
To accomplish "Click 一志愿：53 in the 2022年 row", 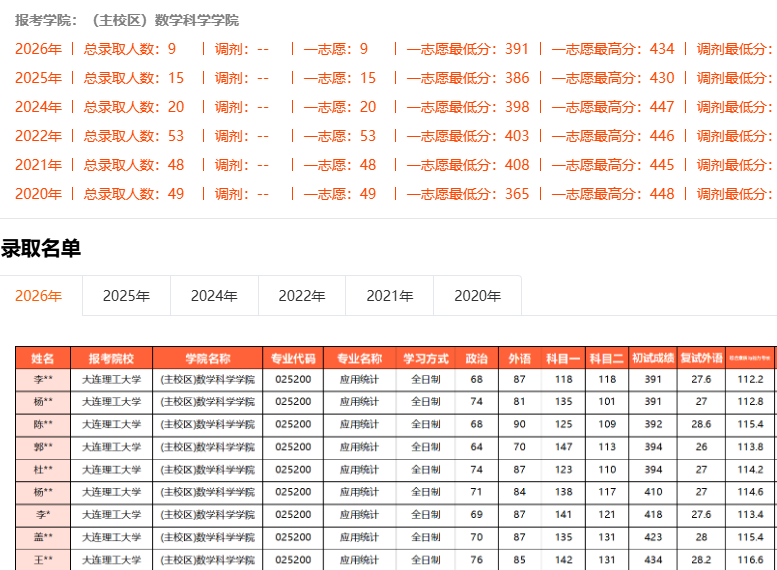I will 340,136.
